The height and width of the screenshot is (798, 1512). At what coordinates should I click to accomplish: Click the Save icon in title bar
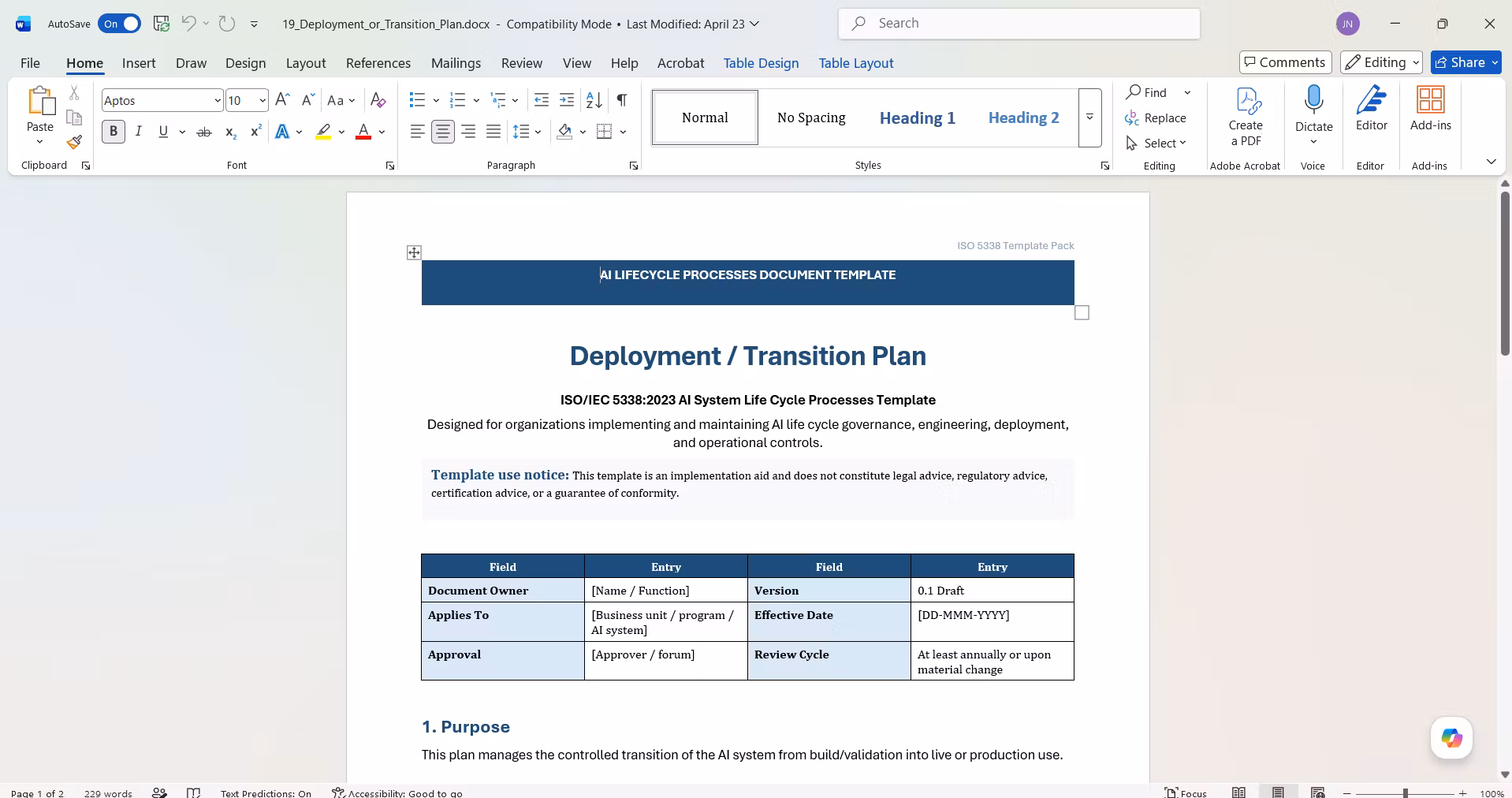162,24
